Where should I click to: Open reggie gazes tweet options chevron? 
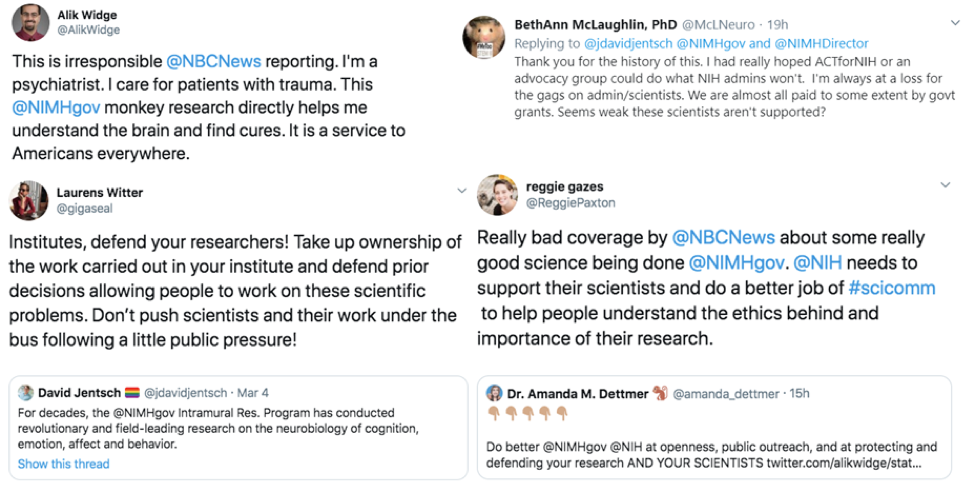click(945, 185)
